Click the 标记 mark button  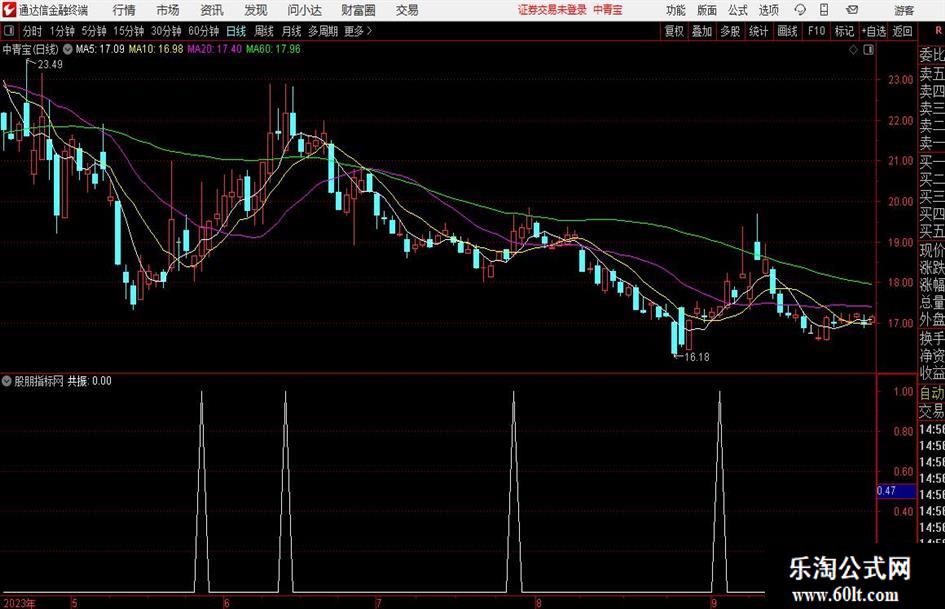point(844,31)
